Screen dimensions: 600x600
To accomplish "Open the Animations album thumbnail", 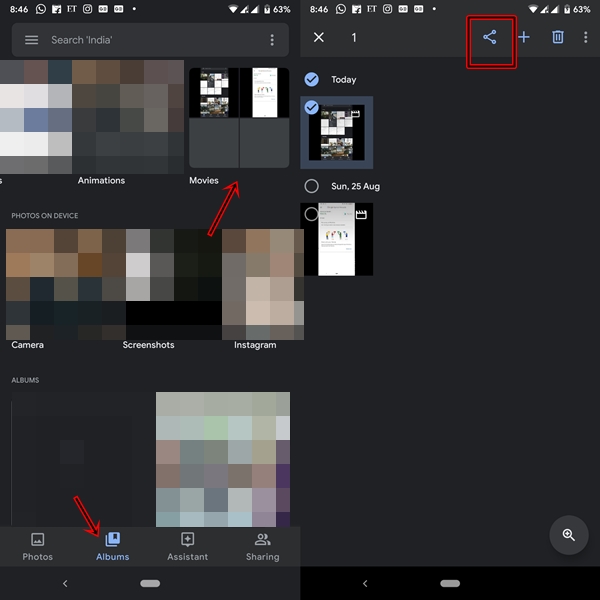I will (128, 117).
